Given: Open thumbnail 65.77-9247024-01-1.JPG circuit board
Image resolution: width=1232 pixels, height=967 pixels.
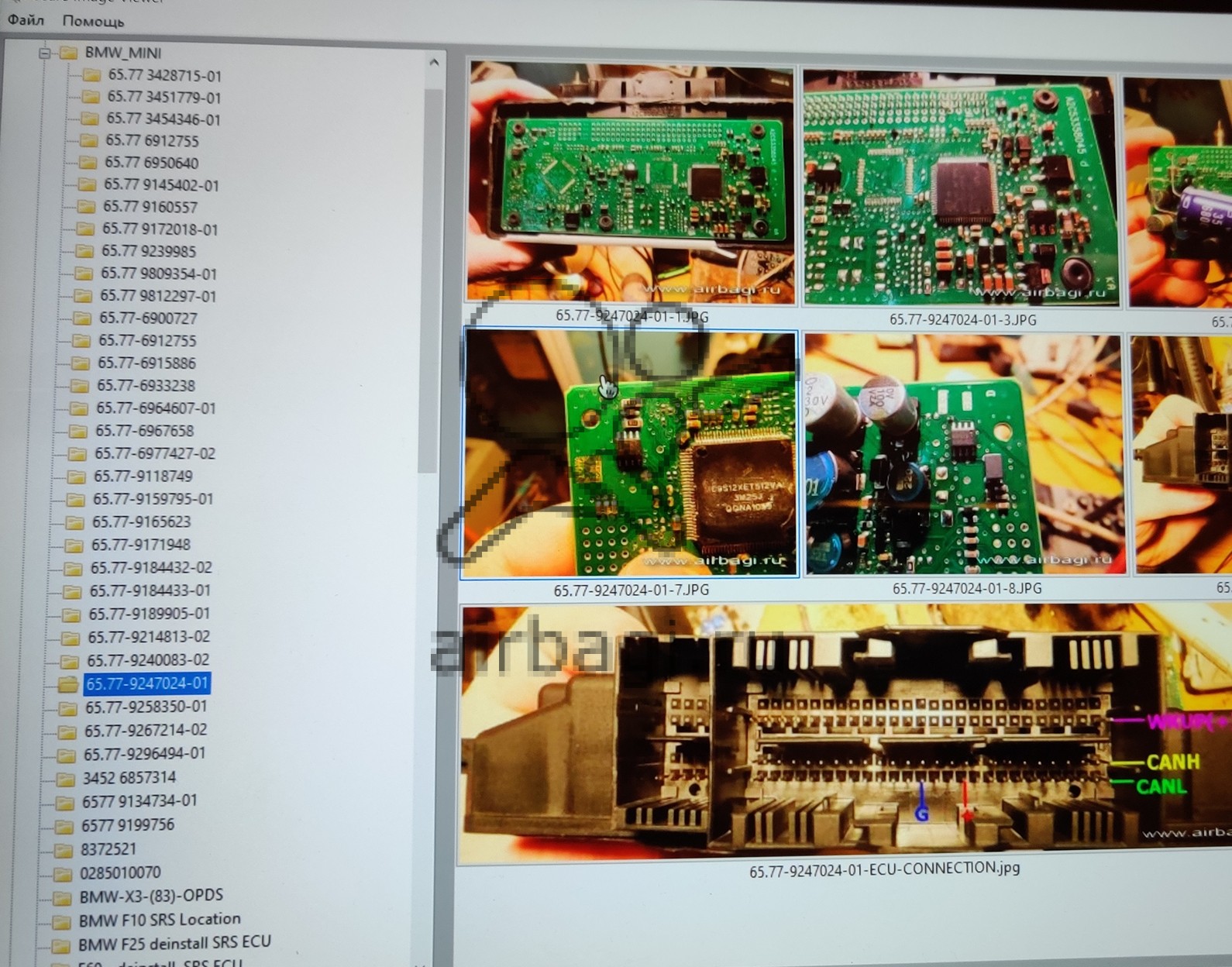Looking at the screenshot, I should pyautogui.click(x=631, y=183).
